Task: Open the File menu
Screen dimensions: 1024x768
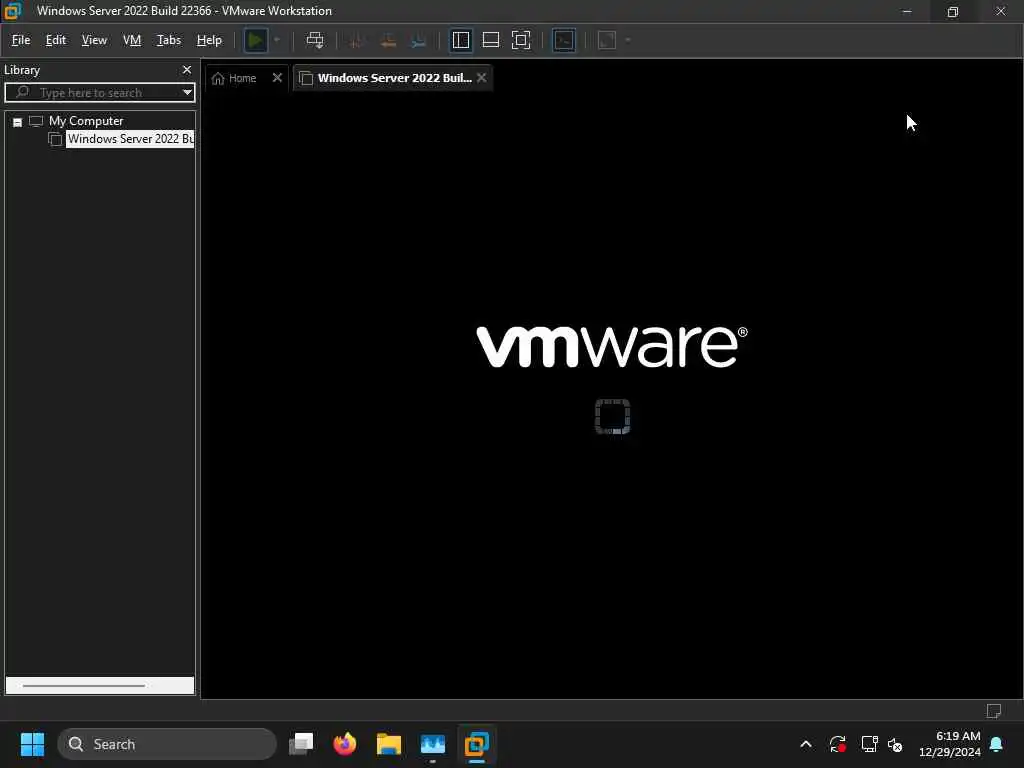Action: click(x=21, y=40)
